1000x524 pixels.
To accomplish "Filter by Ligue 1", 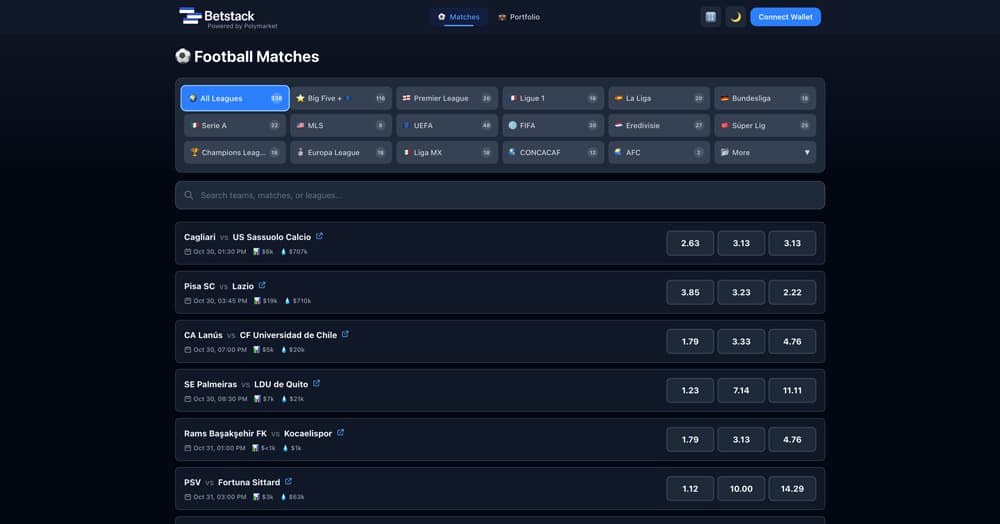I will coord(553,98).
